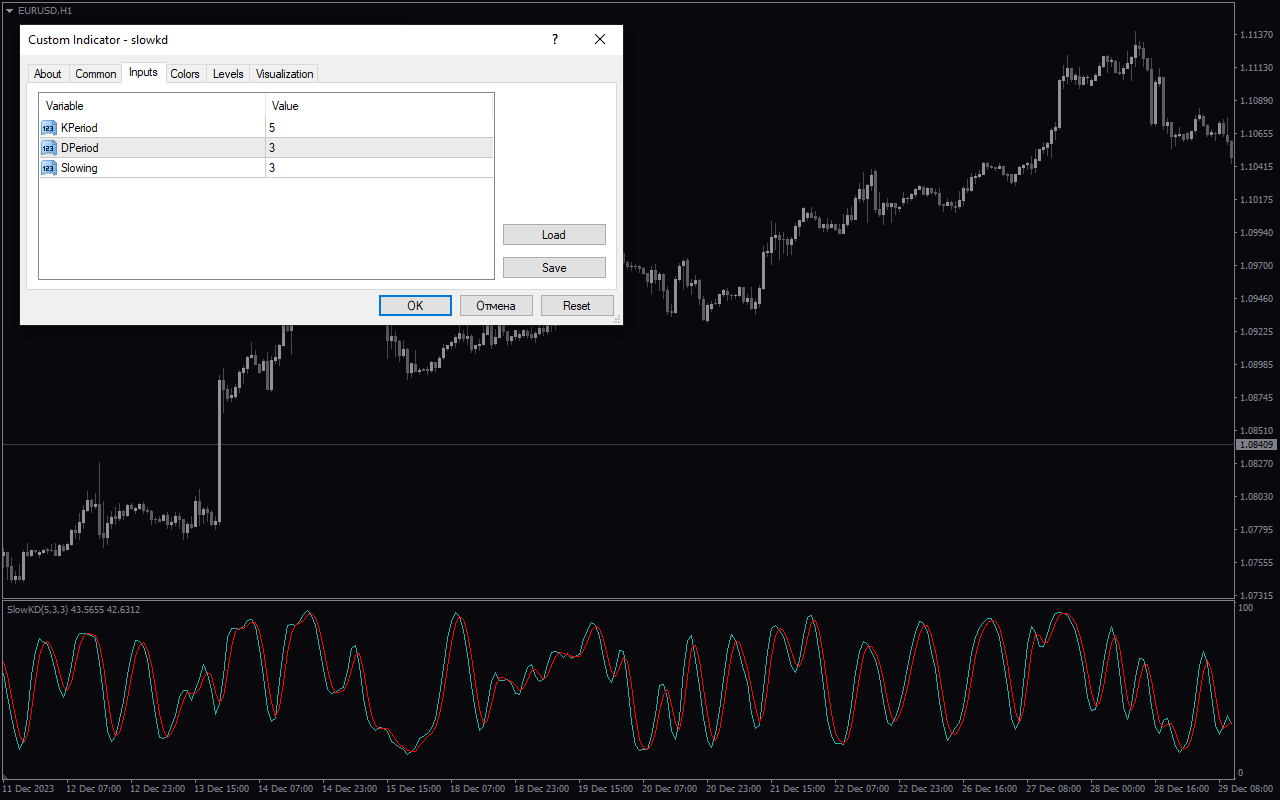The image size is (1280, 800).
Task: Click the 11 Dec 2023 time label
Action: (28, 789)
